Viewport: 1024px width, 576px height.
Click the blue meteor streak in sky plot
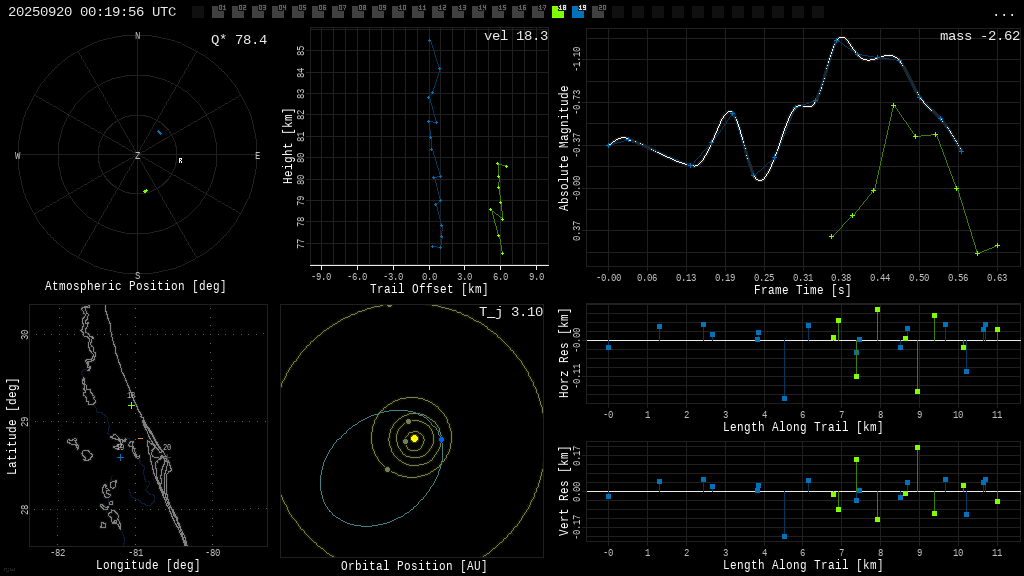click(159, 132)
